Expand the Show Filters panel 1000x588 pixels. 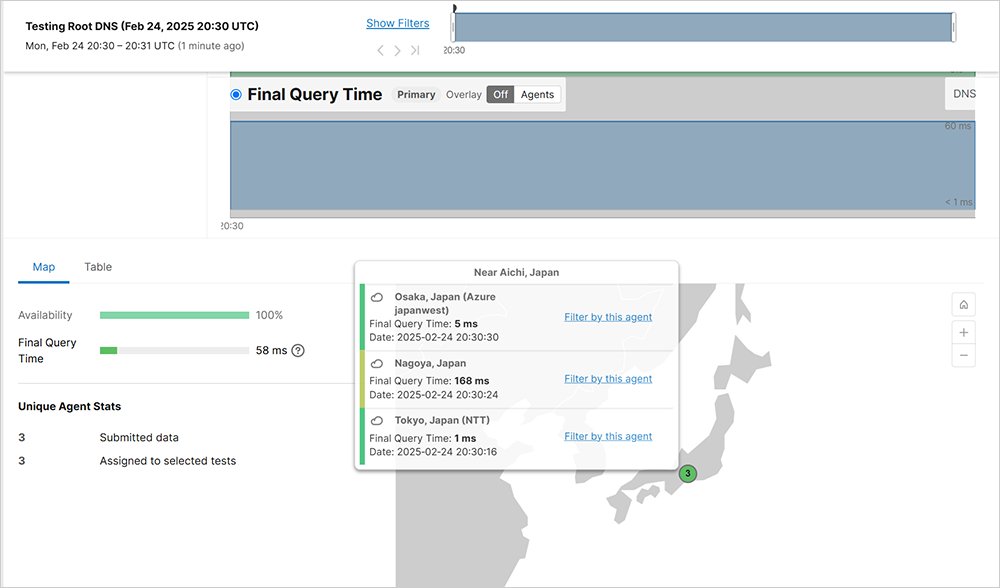tap(397, 23)
